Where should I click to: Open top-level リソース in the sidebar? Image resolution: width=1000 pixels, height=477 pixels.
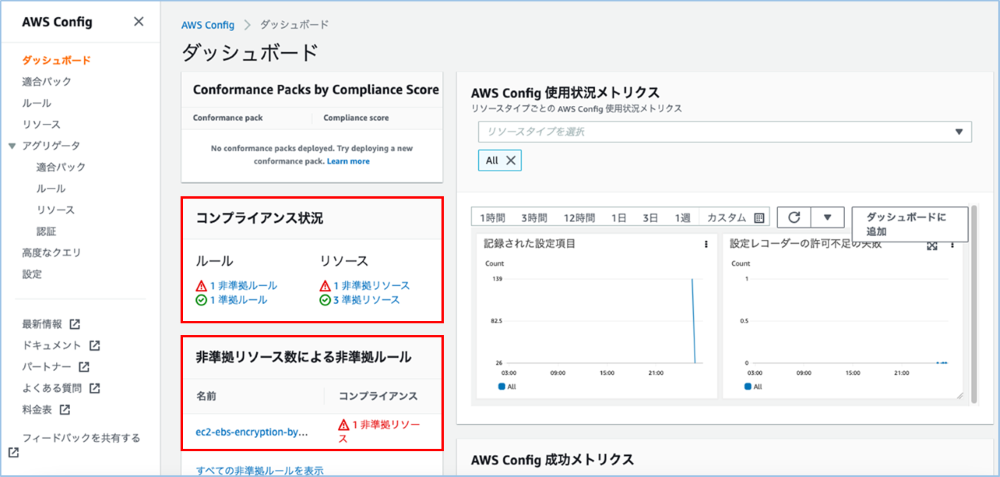pyautogui.click(x=41, y=124)
